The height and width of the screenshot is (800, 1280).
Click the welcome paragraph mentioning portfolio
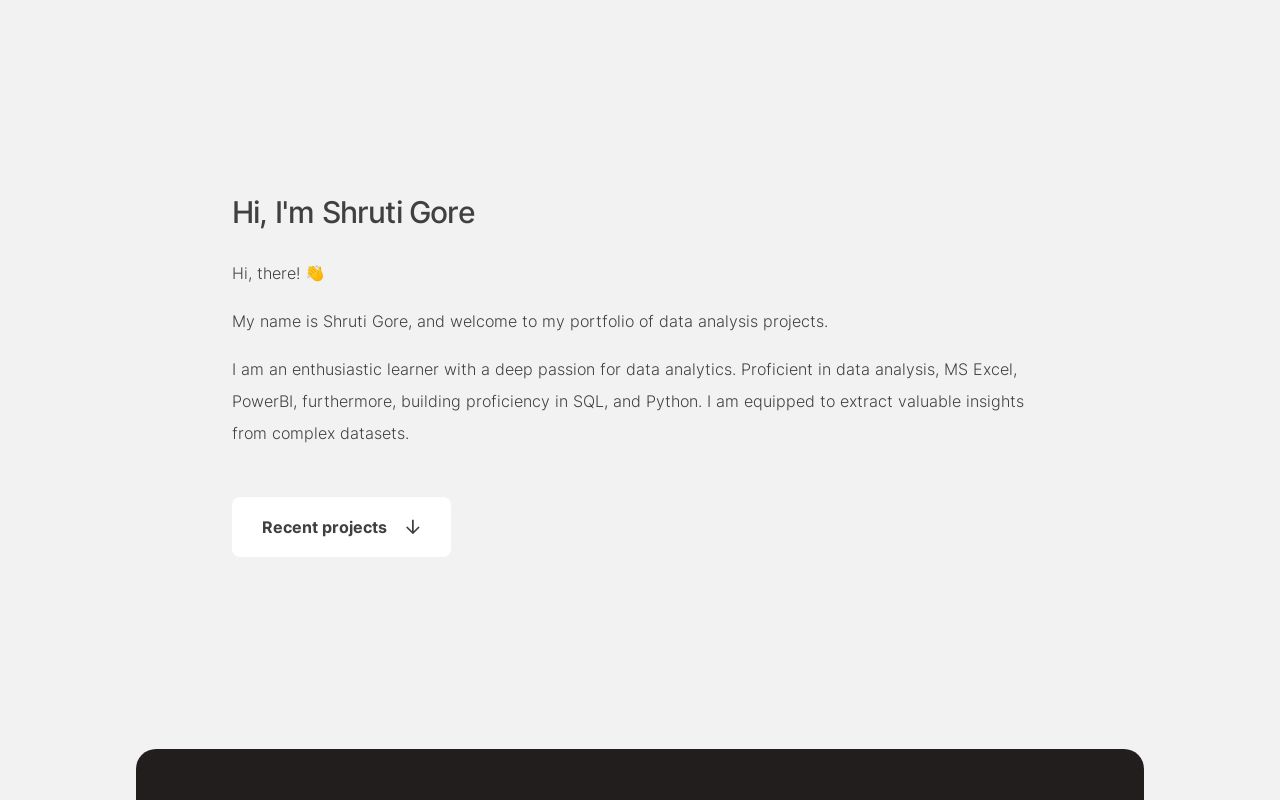tap(530, 321)
